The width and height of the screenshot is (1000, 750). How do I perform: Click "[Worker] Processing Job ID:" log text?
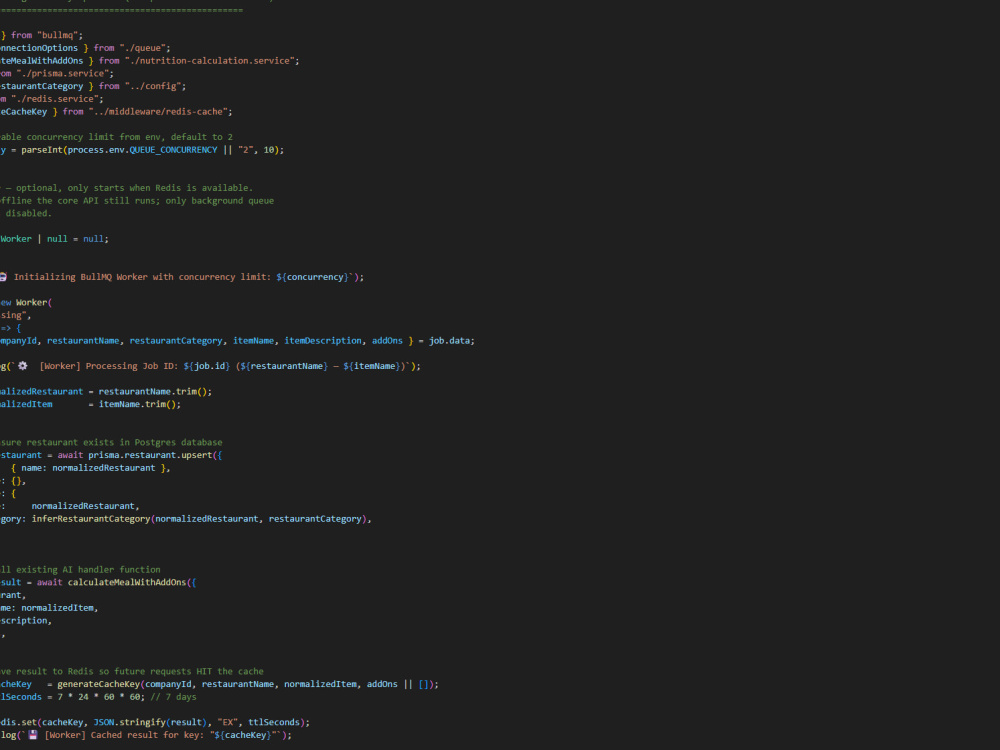click(108, 366)
